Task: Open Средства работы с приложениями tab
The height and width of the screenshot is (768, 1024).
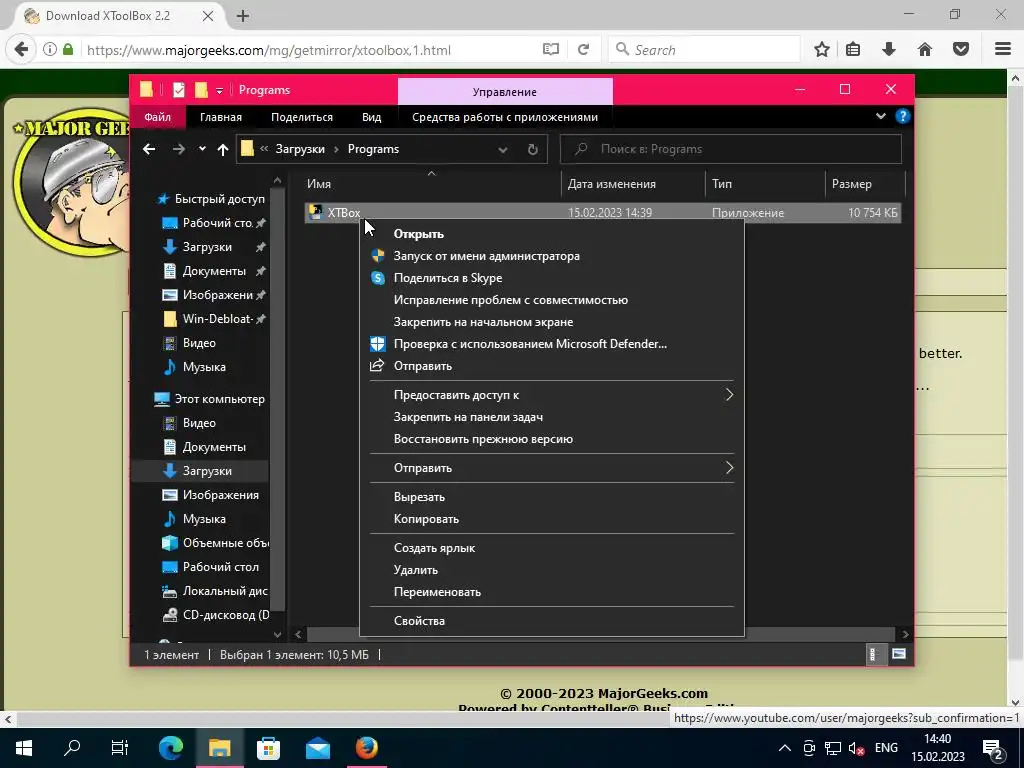Action: 505,117
